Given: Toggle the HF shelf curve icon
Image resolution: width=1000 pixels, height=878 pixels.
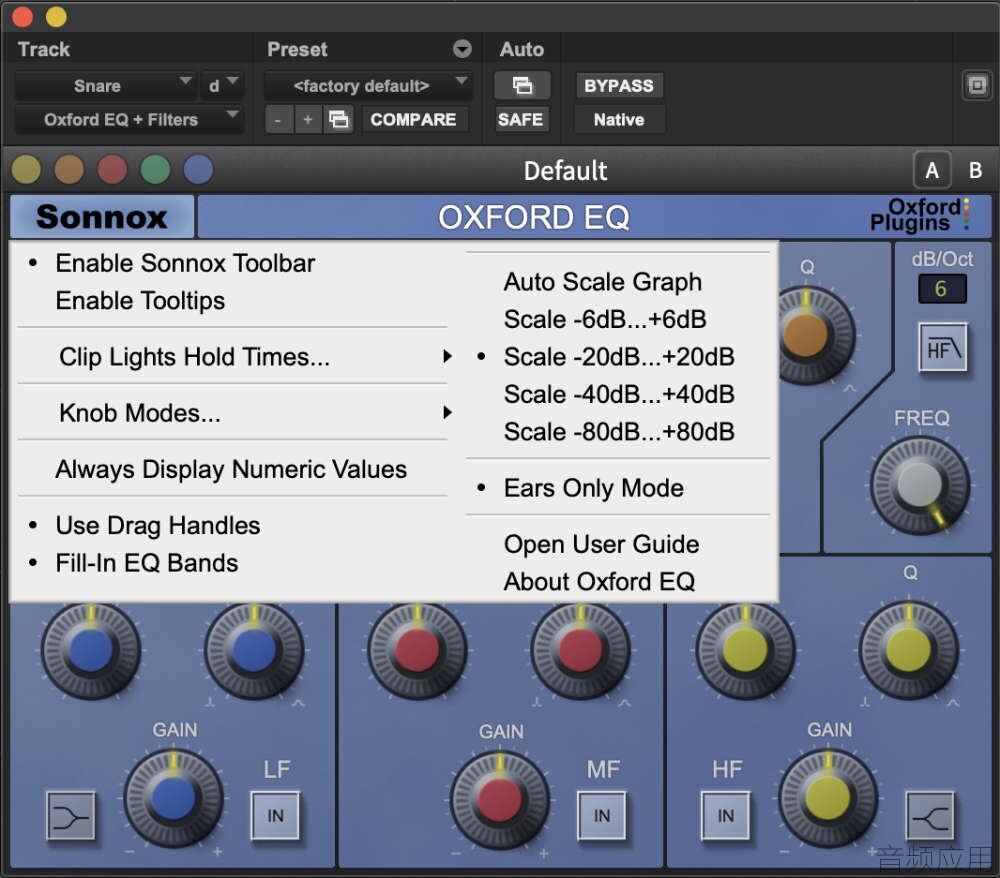Looking at the screenshot, I should [930, 816].
